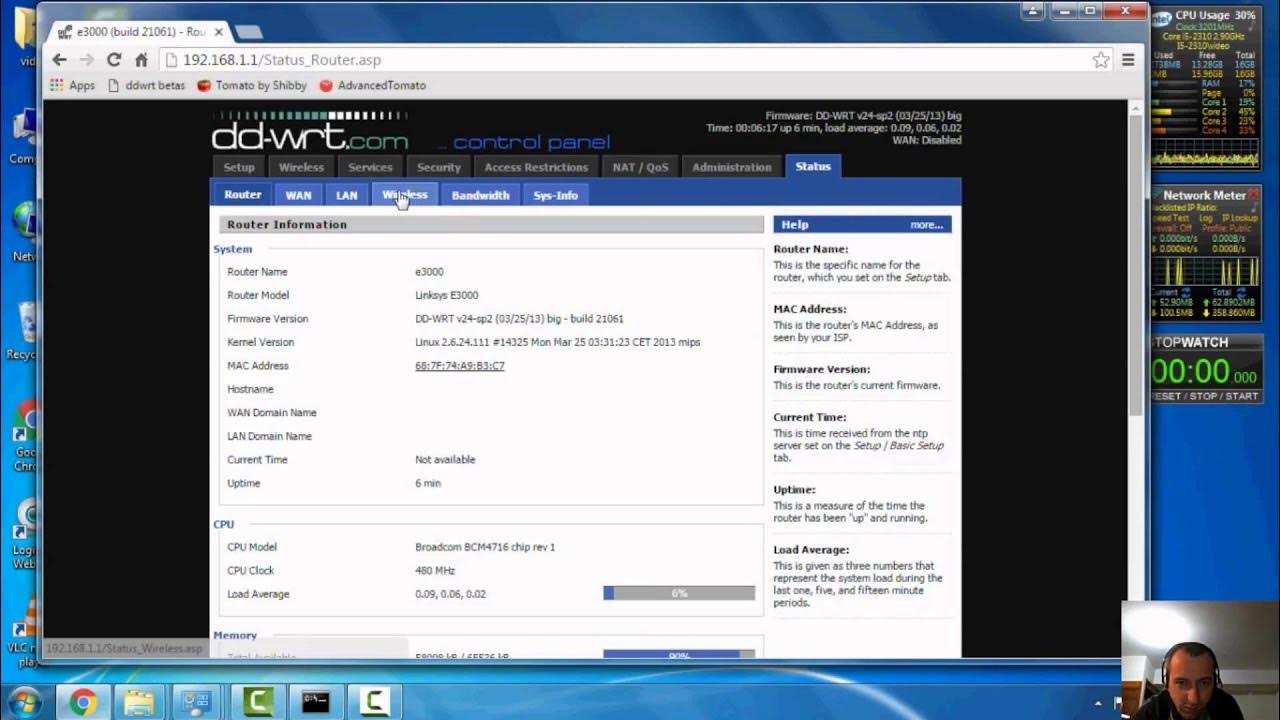Image resolution: width=1280 pixels, height=720 pixels.
Task: Open the Administration tab
Action: click(x=732, y=167)
